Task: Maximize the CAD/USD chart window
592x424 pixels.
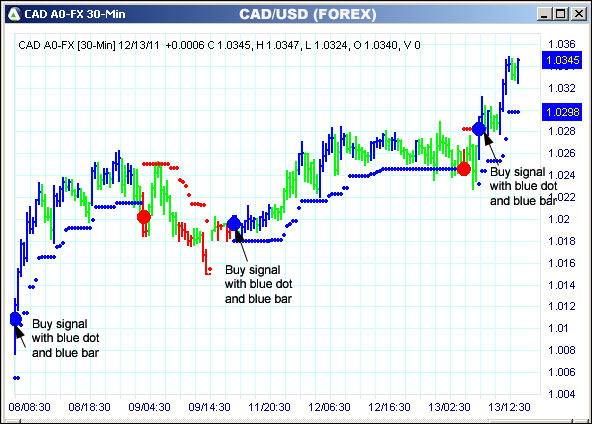Action: pyautogui.click(x=561, y=14)
